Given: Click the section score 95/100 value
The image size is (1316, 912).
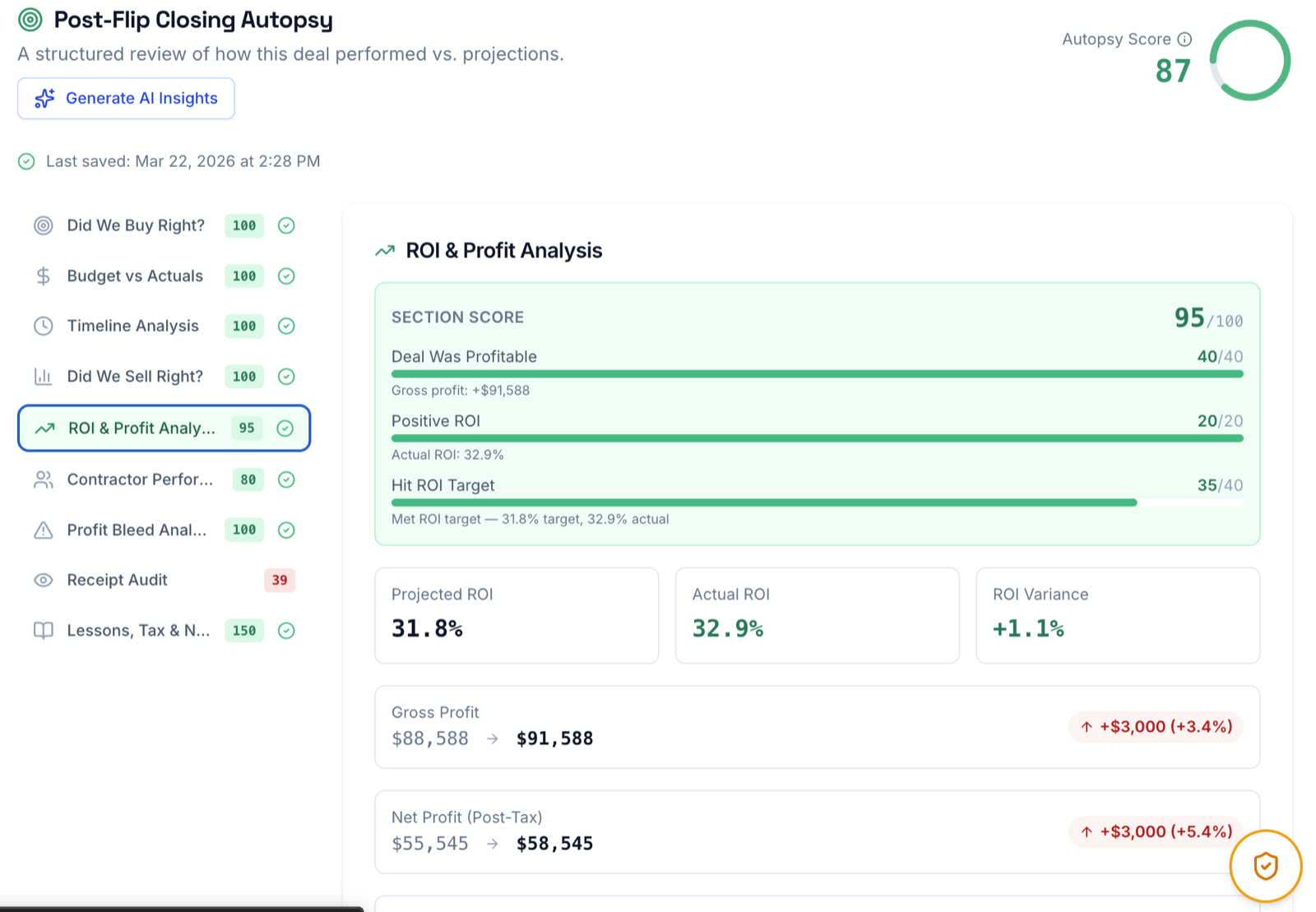Looking at the screenshot, I should [x=1208, y=318].
